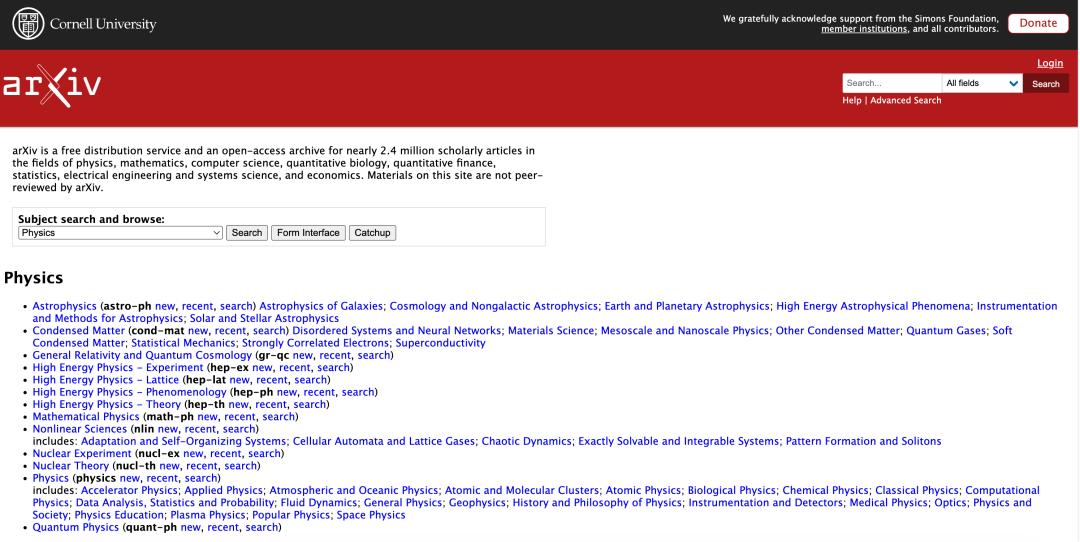1080x542 pixels.
Task: Open Superconductivity link
Action: (x=440, y=343)
